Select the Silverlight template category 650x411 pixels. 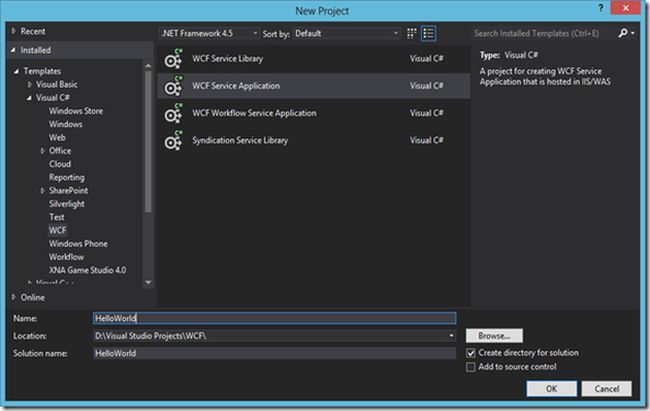coord(67,204)
